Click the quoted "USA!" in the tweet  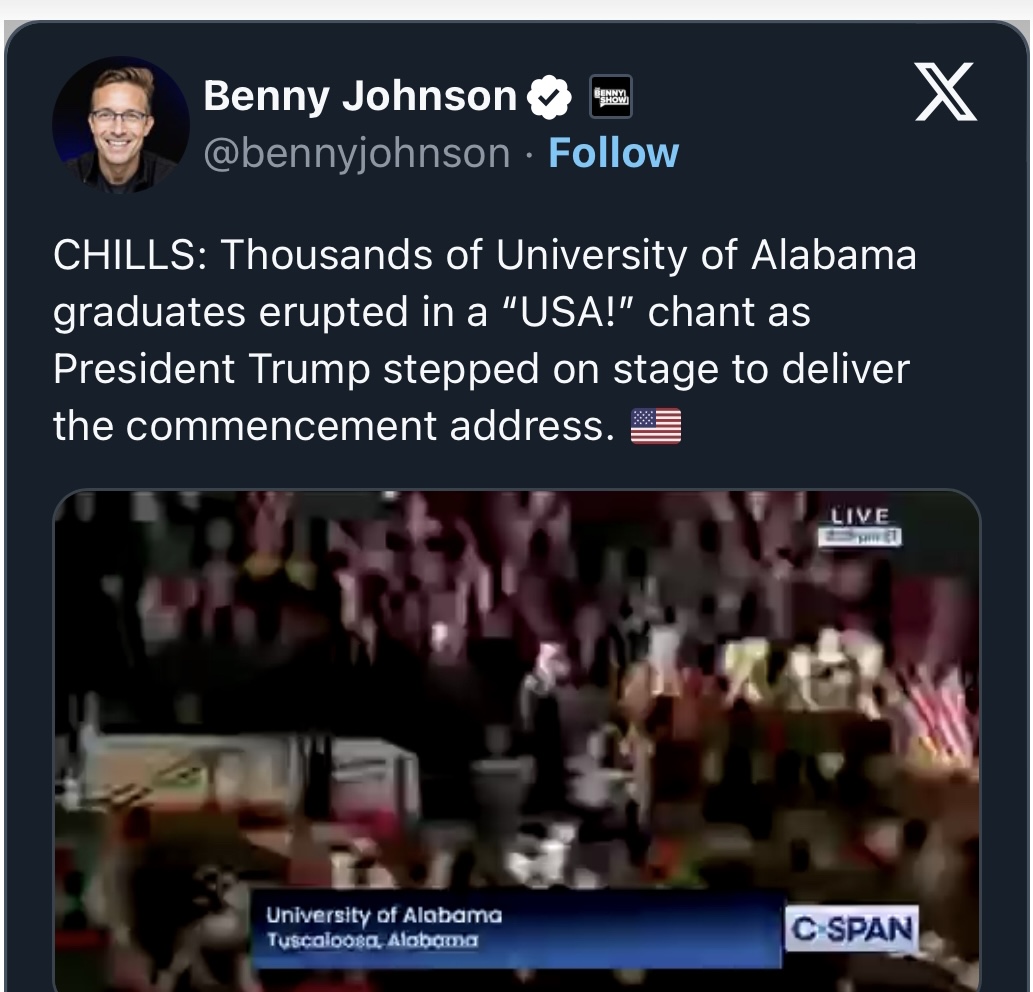[x=567, y=312]
